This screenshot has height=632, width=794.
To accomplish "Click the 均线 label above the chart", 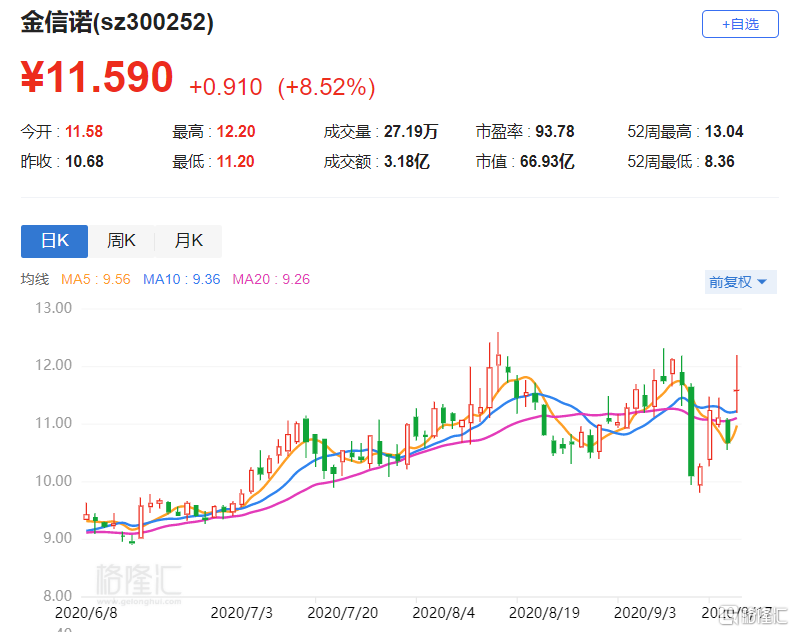I will click(x=35, y=279).
